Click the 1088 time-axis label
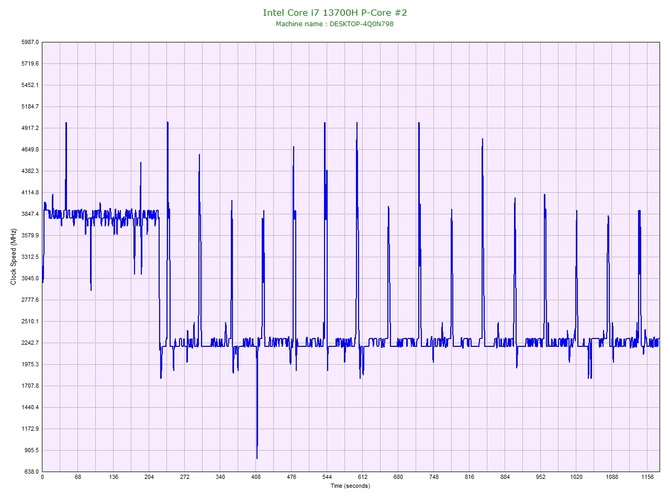 612,477
